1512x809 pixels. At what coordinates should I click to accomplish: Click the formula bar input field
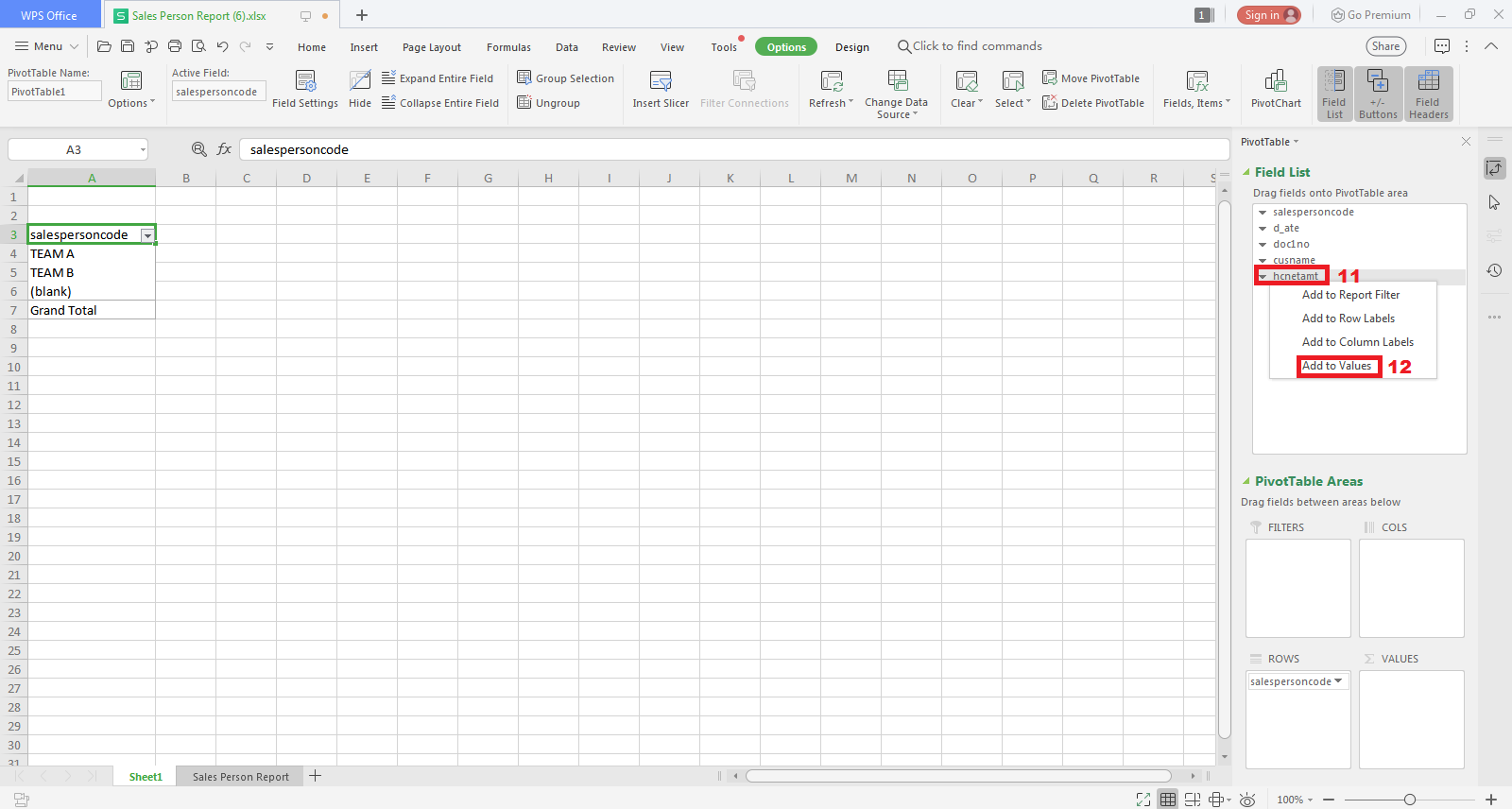pos(732,149)
